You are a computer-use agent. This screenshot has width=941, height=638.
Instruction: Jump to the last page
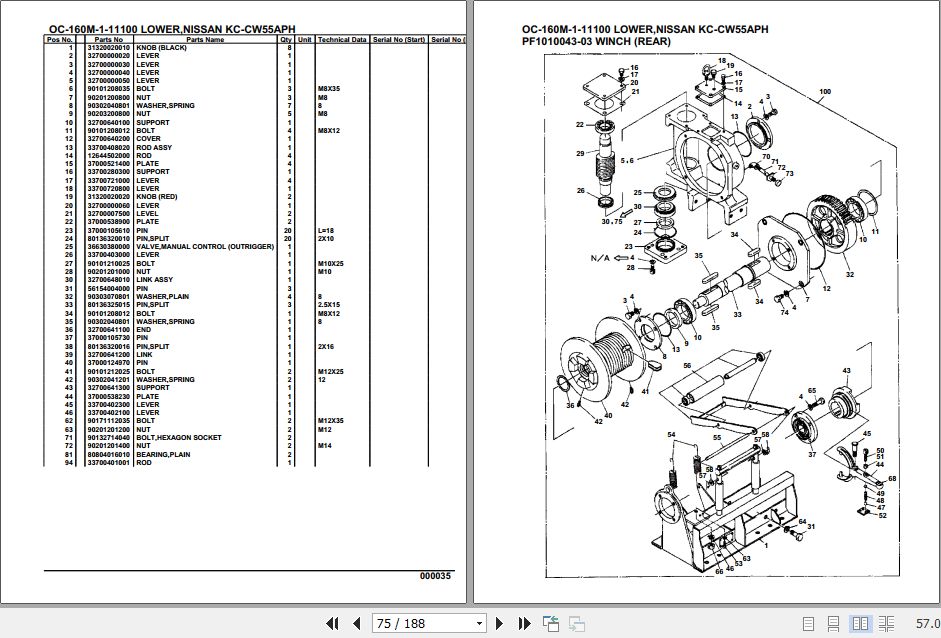click(x=524, y=623)
